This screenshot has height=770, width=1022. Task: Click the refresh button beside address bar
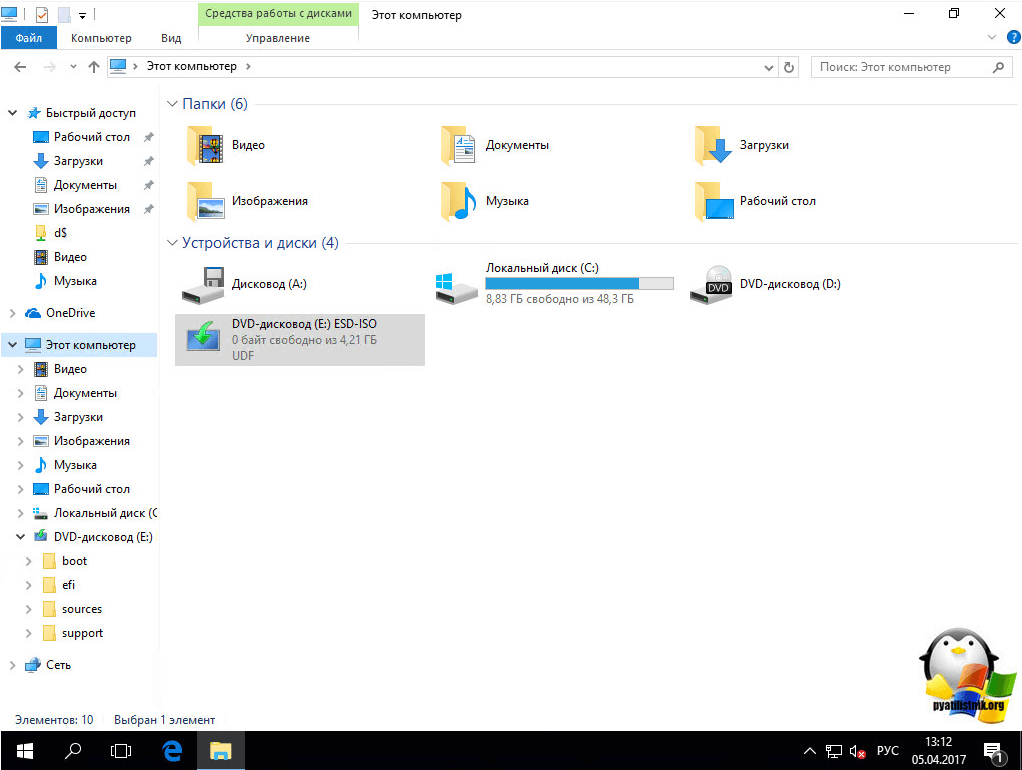[x=790, y=67]
